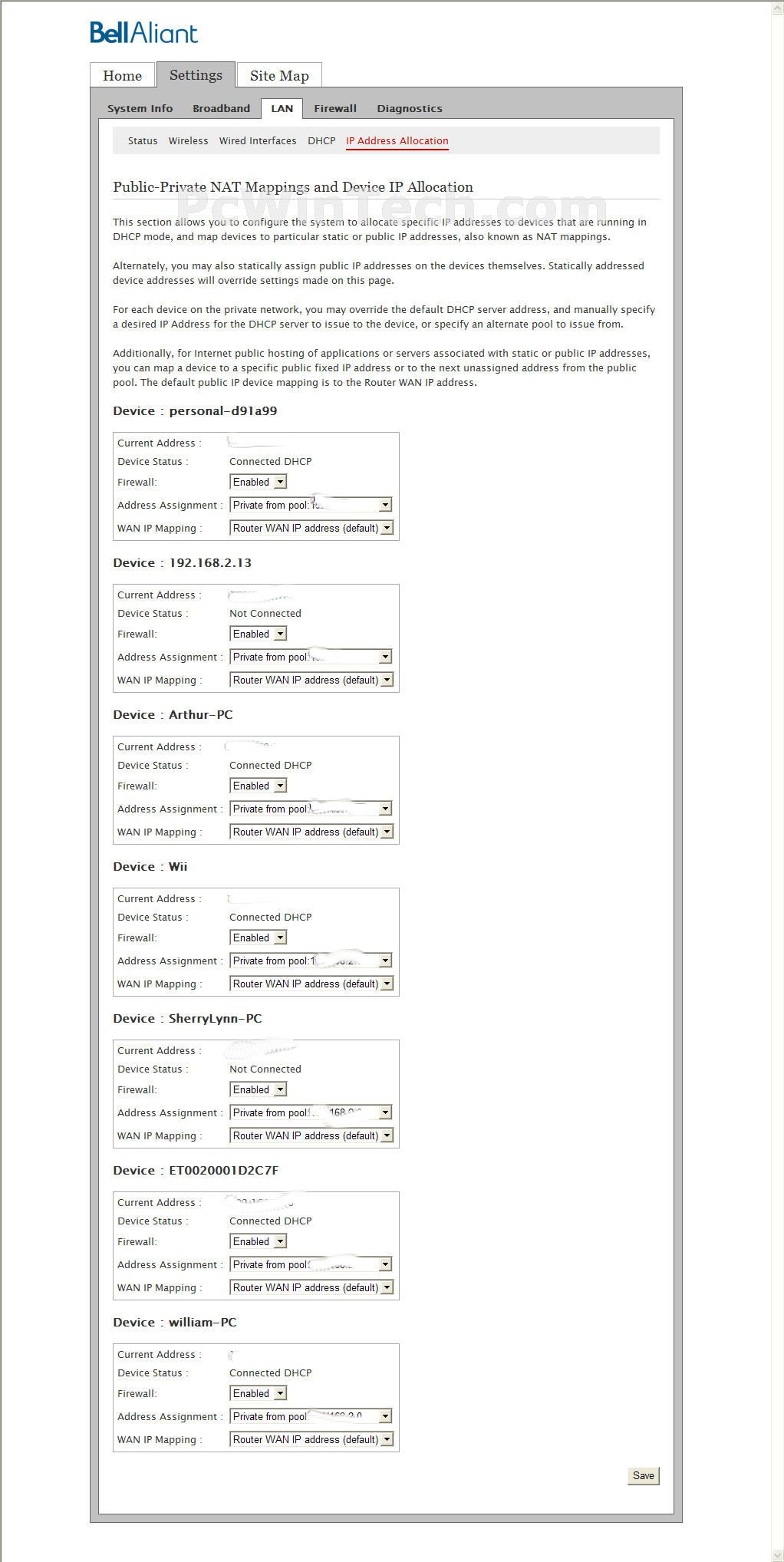Viewport: 784px width, 1562px height.
Task: Click the scrollbar down arrow
Action: [x=777, y=1555]
